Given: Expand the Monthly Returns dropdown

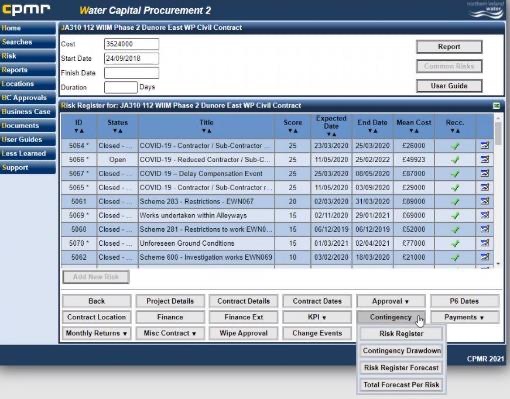Looking at the screenshot, I should [x=96, y=333].
